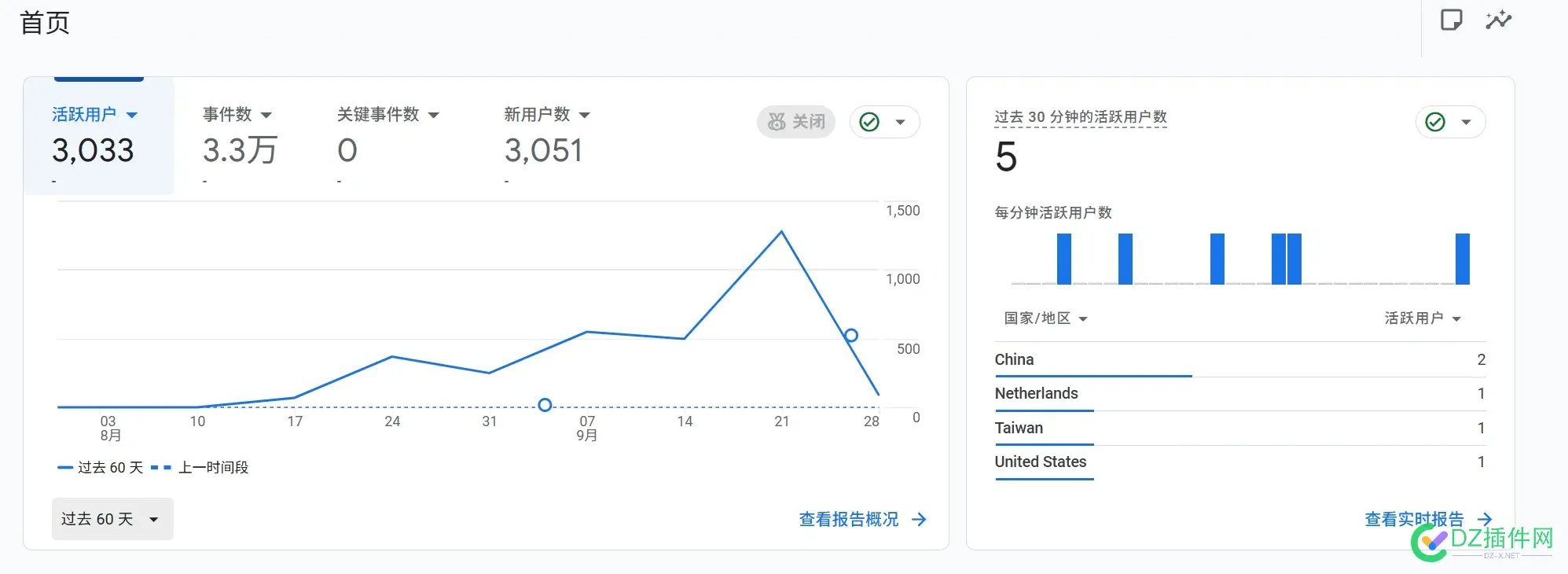Open the 活跃用户 column metric dropdown
Screen dimensions: 1568x574
pyautogui.click(x=1423, y=318)
